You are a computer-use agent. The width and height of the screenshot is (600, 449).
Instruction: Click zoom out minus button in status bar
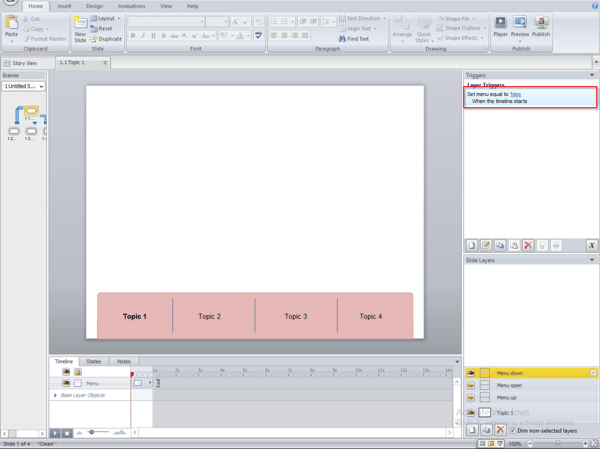point(530,444)
